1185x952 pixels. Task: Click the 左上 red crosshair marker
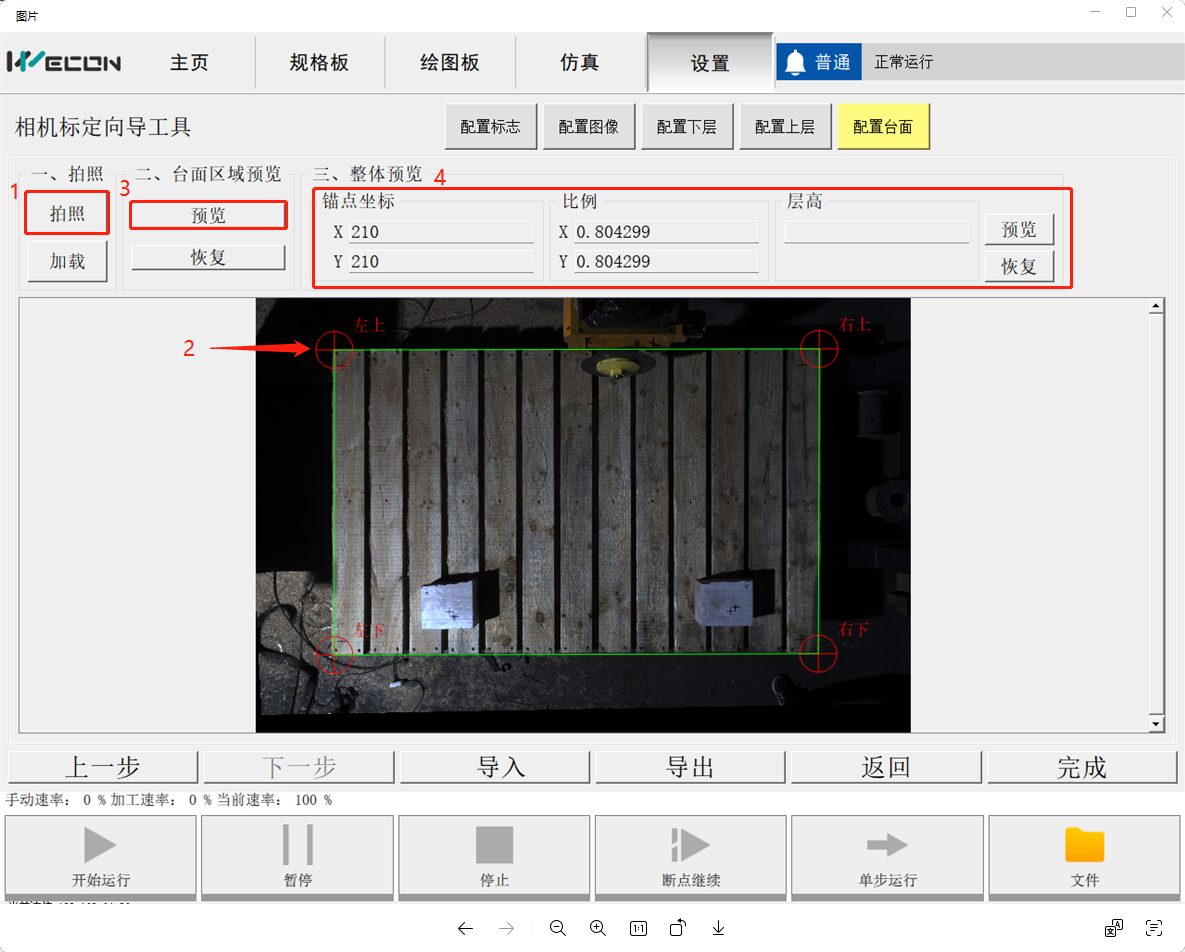(334, 349)
